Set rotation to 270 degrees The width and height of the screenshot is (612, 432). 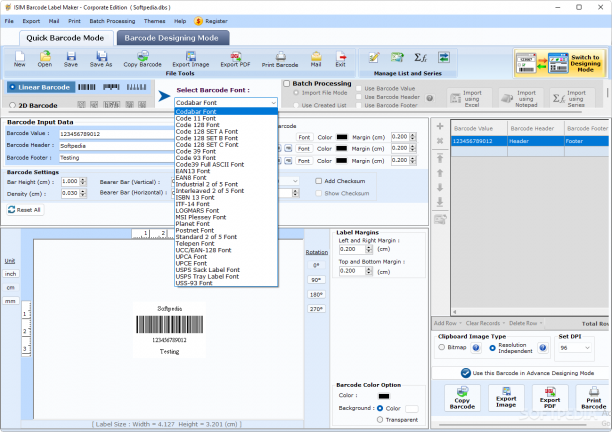coord(316,309)
